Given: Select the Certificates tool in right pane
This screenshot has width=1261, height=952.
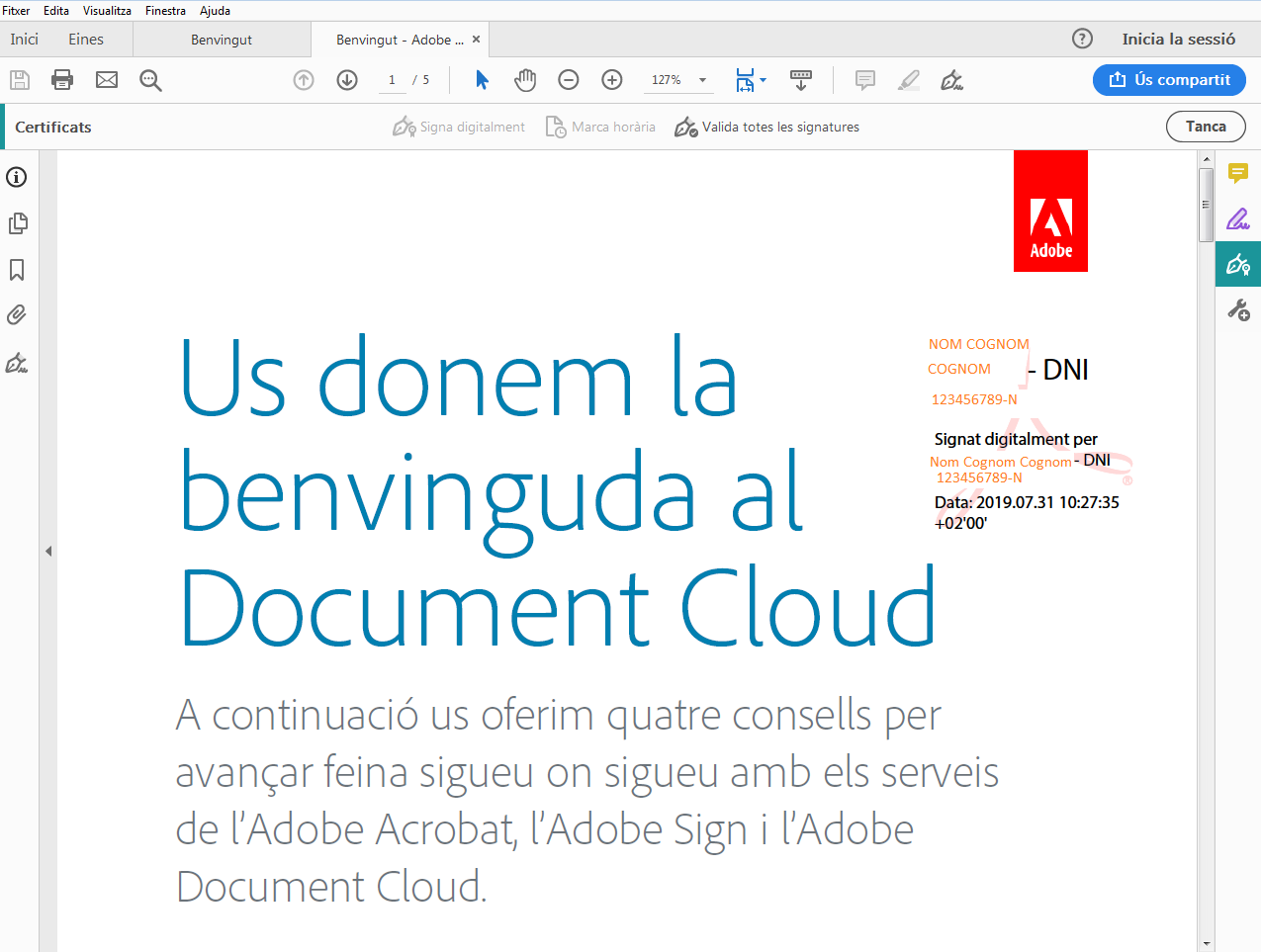Looking at the screenshot, I should tap(1238, 264).
